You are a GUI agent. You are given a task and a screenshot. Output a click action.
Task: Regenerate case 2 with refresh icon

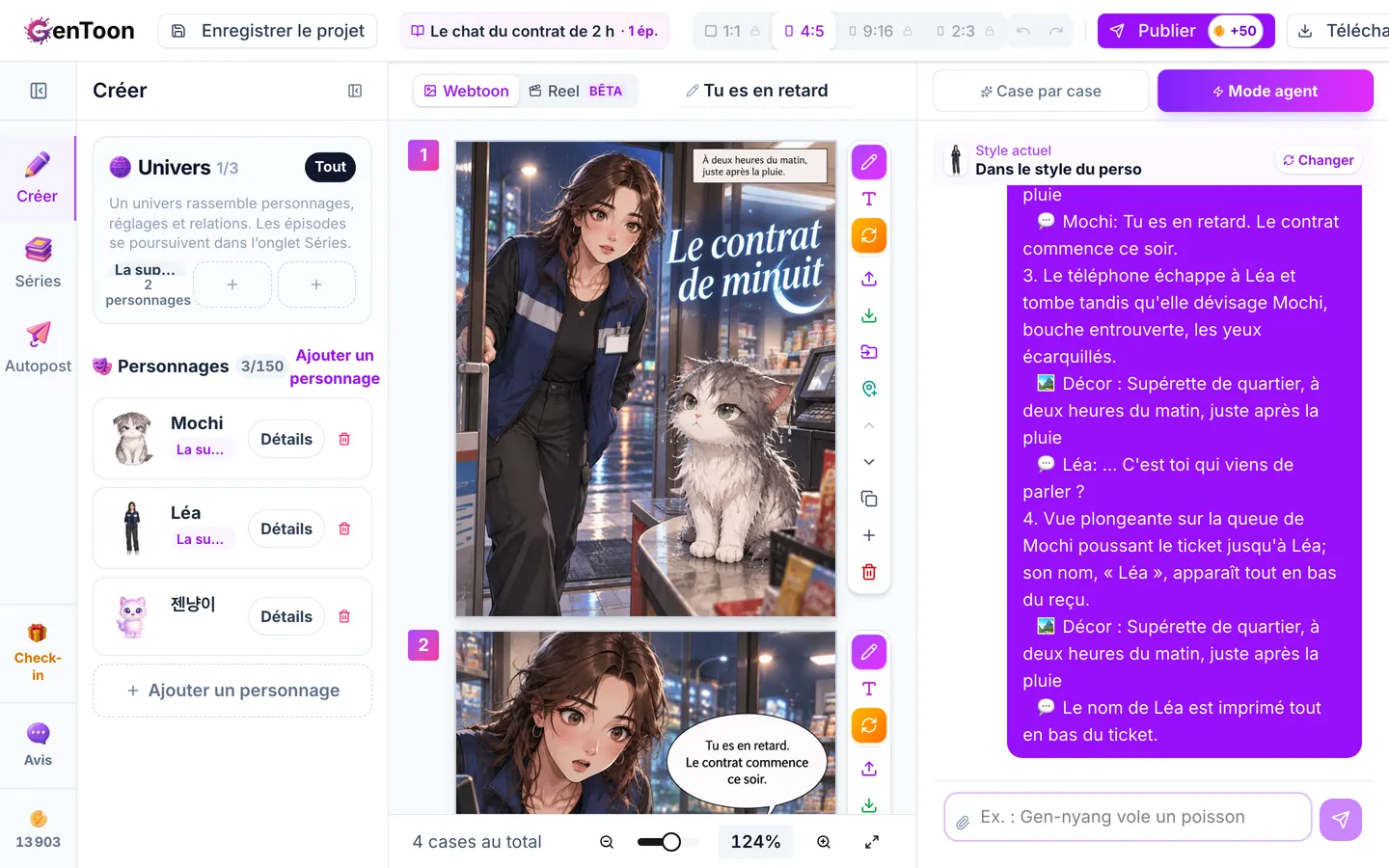point(869,725)
